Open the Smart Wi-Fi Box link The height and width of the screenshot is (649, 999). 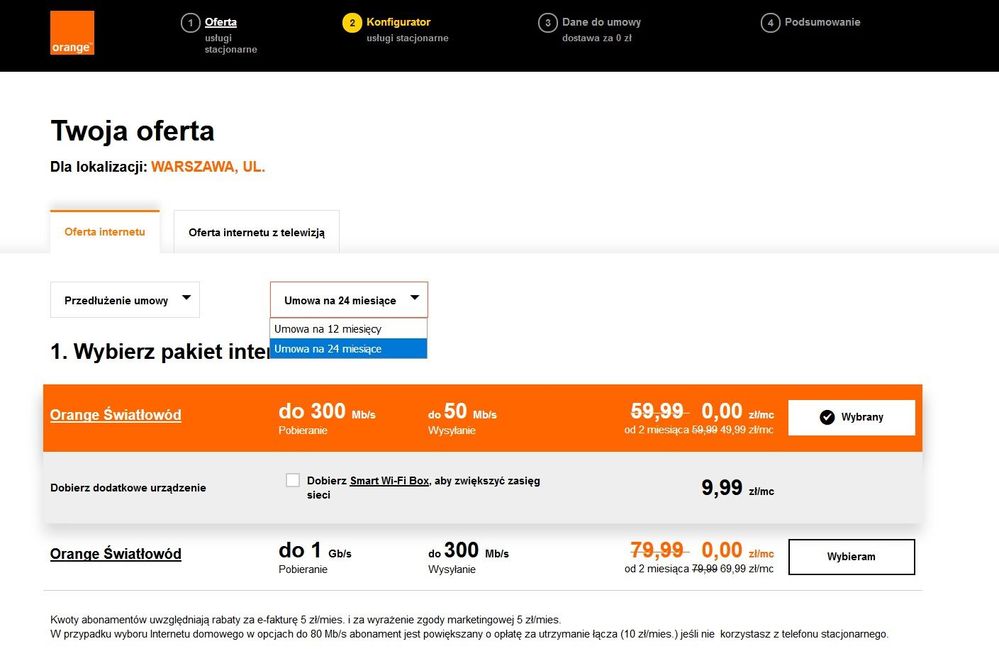tap(389, 481)
